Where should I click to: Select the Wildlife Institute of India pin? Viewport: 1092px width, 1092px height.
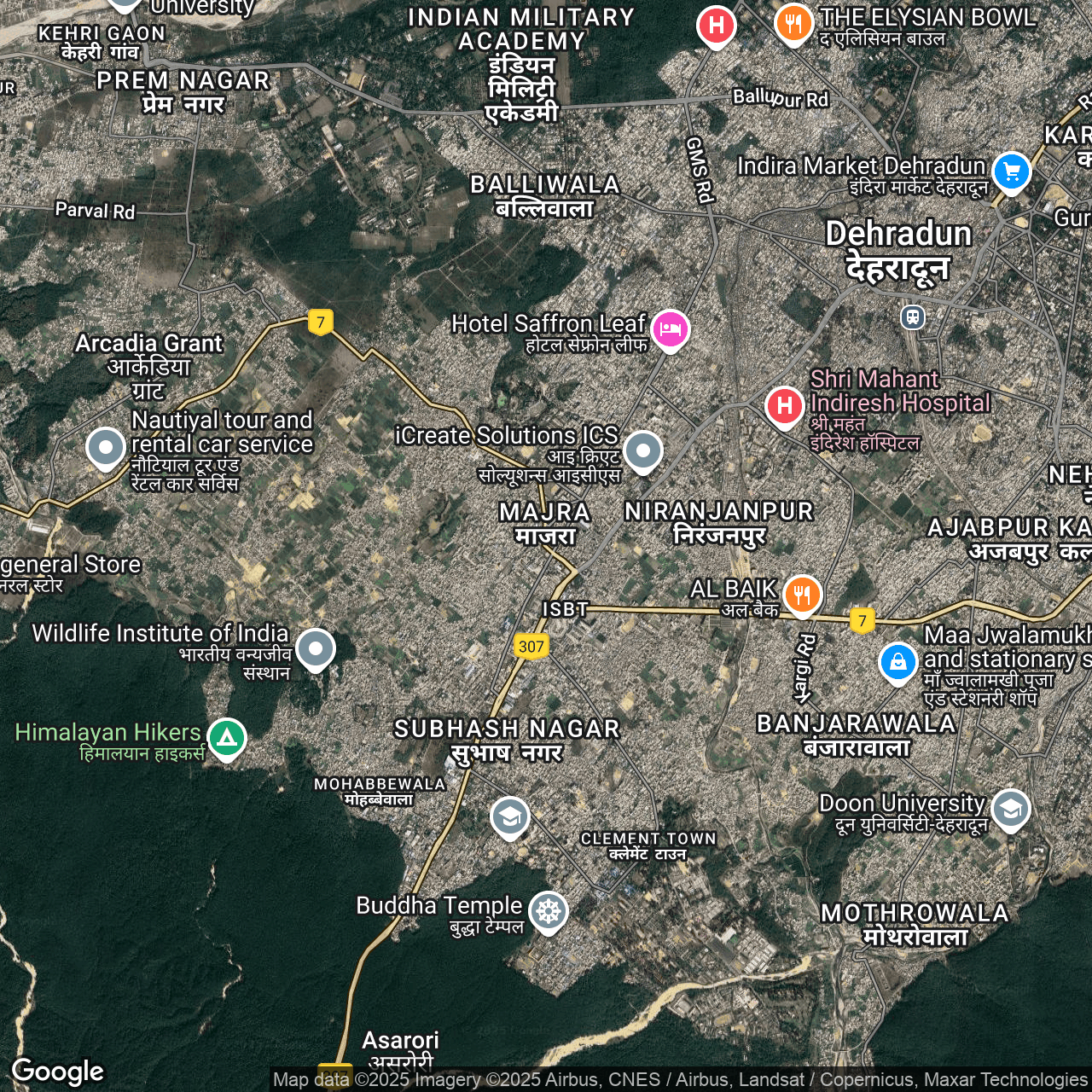click(316, 649)
